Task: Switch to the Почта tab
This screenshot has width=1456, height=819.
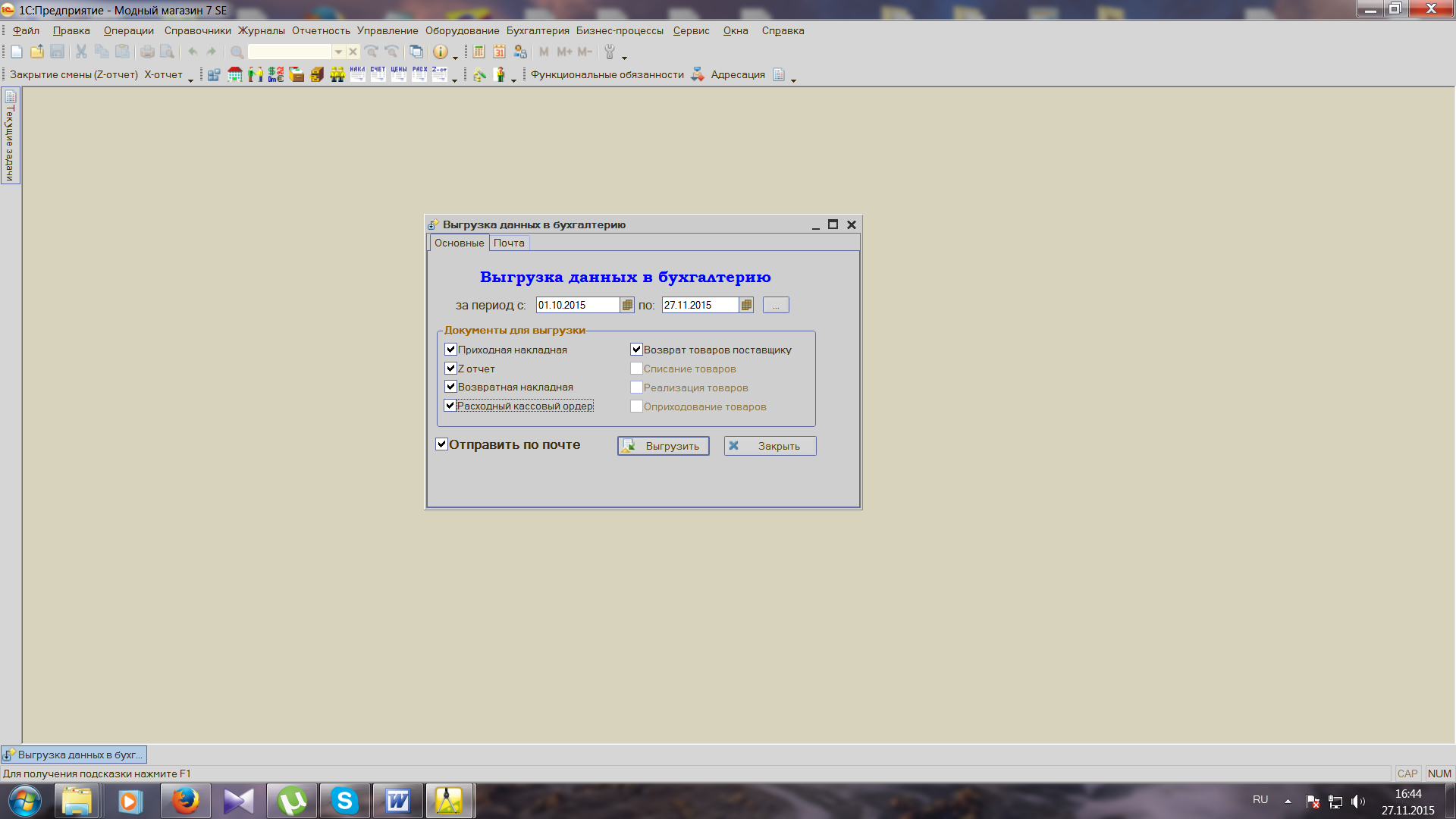Action: (x=509, y=243)
